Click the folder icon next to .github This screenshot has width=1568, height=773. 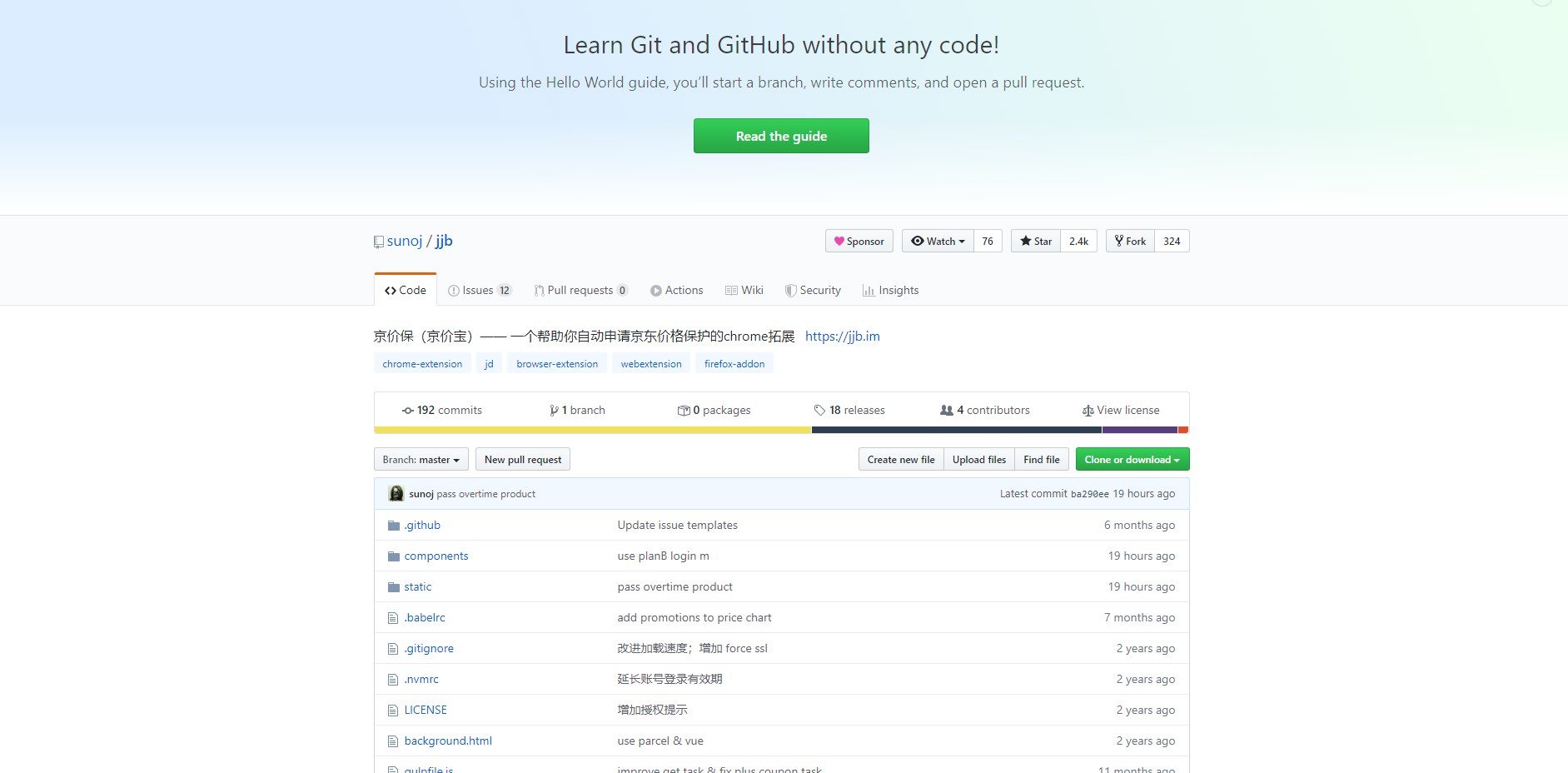pos(394,526)
